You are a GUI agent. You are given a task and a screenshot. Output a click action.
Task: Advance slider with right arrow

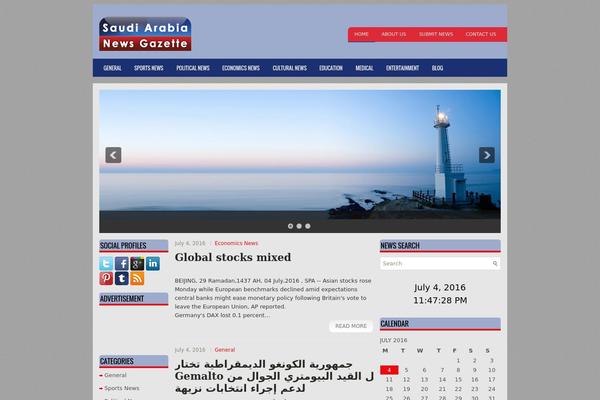click(487, 155)
